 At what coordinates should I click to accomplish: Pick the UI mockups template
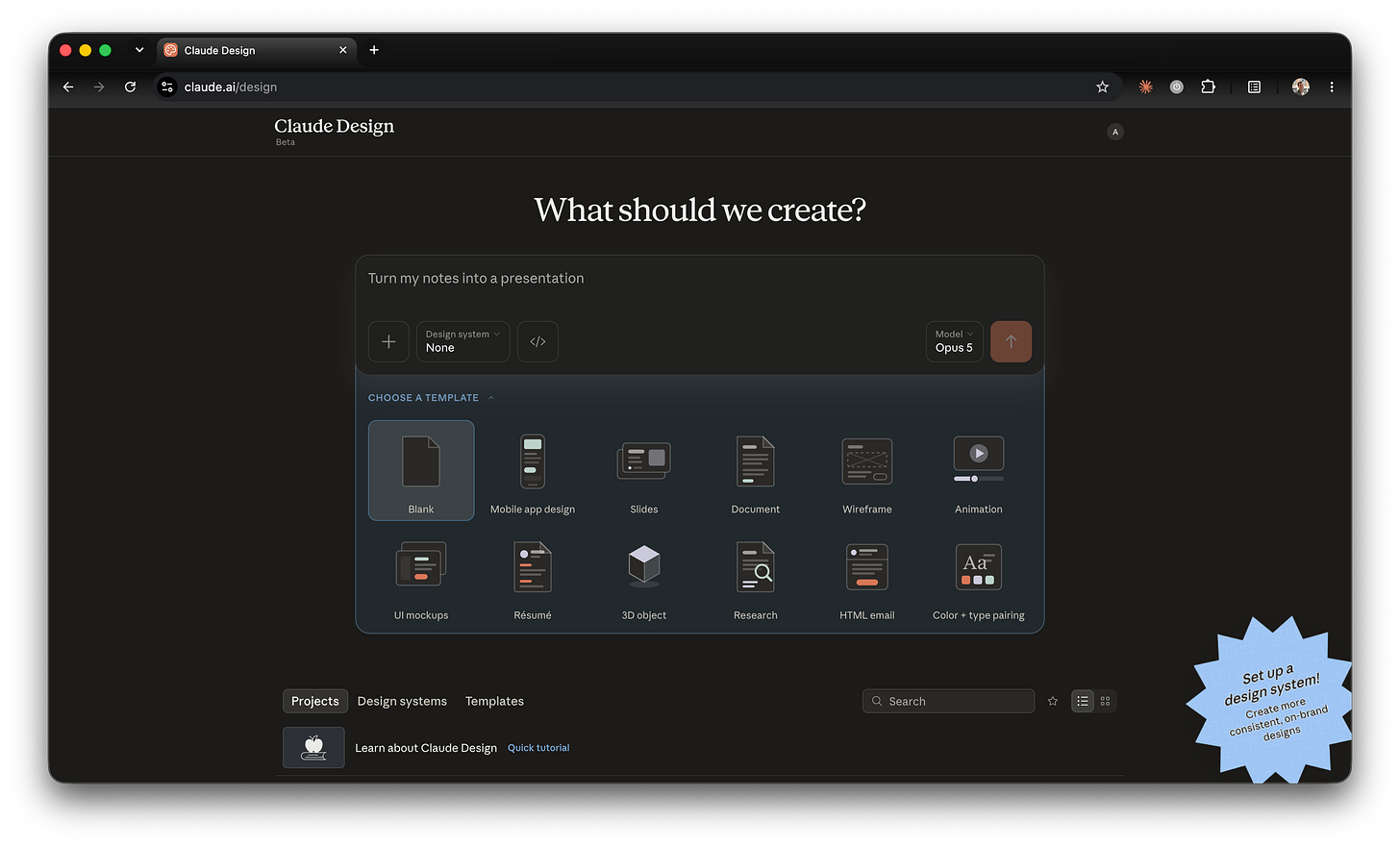[421, 577]
